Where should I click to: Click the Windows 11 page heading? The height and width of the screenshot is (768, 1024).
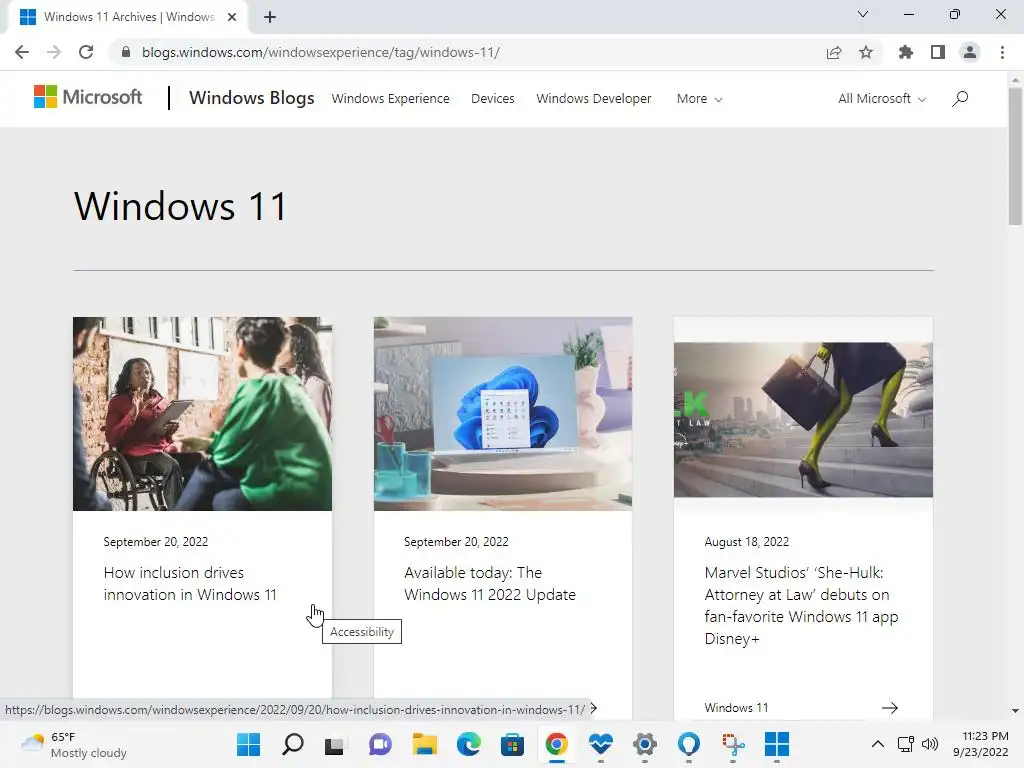[x=180, y=206]
